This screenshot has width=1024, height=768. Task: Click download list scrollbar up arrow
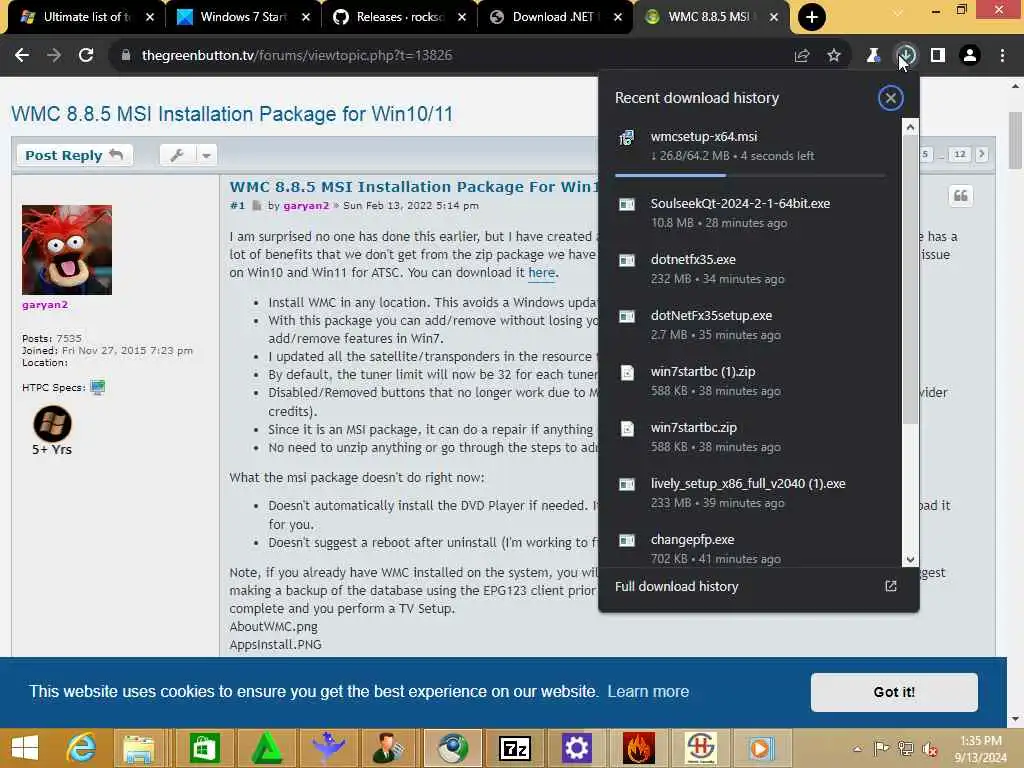(x=910, y=126)
